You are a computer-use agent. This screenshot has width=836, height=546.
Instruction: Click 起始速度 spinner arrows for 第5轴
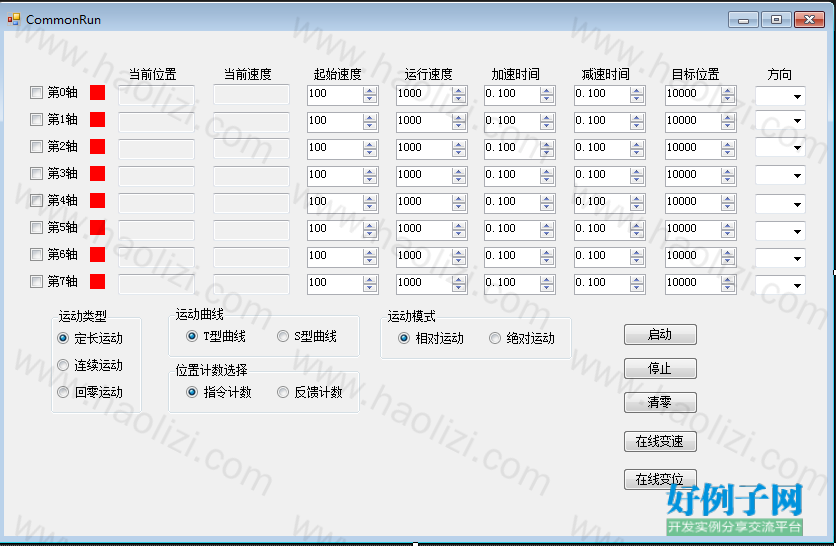(369, 230)
